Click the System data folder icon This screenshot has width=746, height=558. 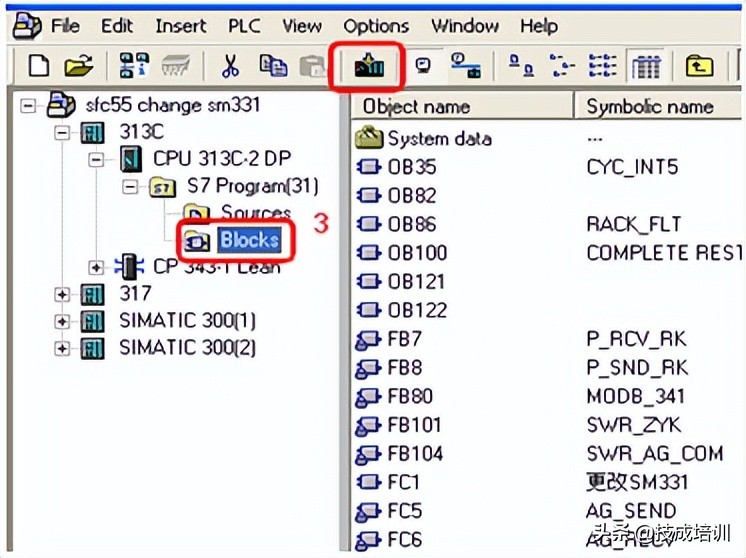[369, 138]
